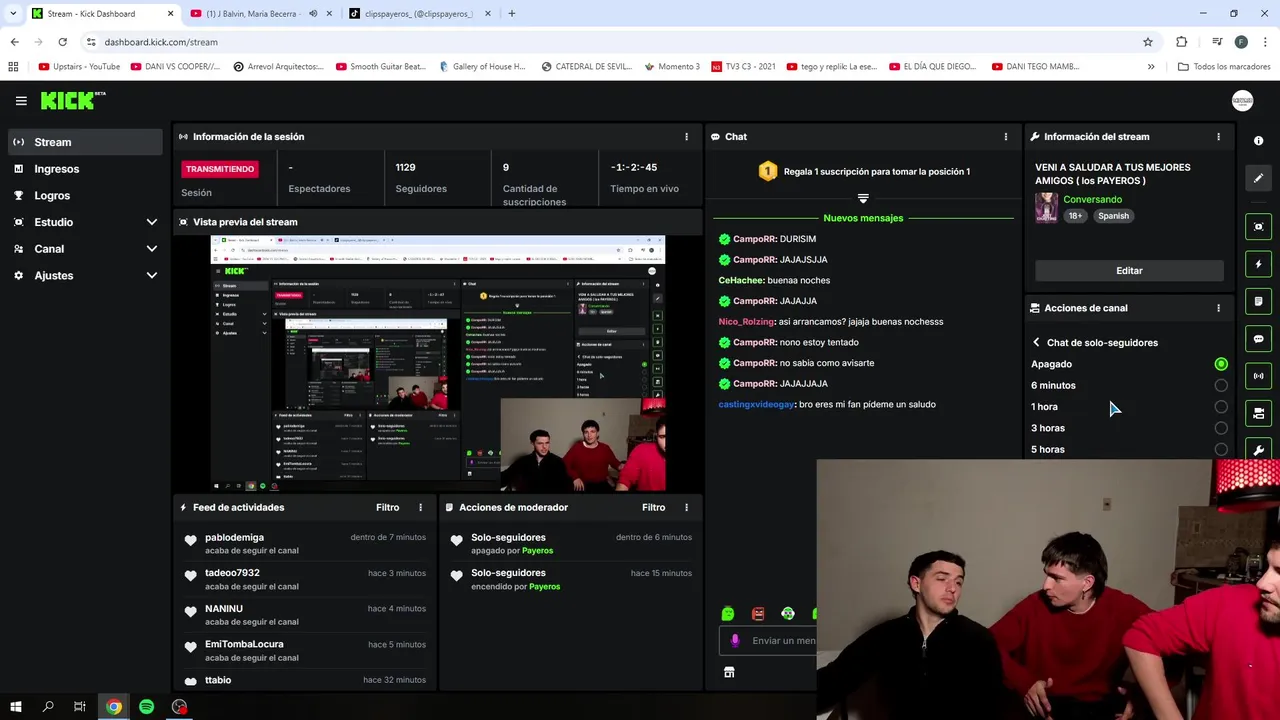Image resolution: width=1280 pixels, height=720 pixels.
Task: Select 6 minutos radio option
Action: coord(1221,385)
